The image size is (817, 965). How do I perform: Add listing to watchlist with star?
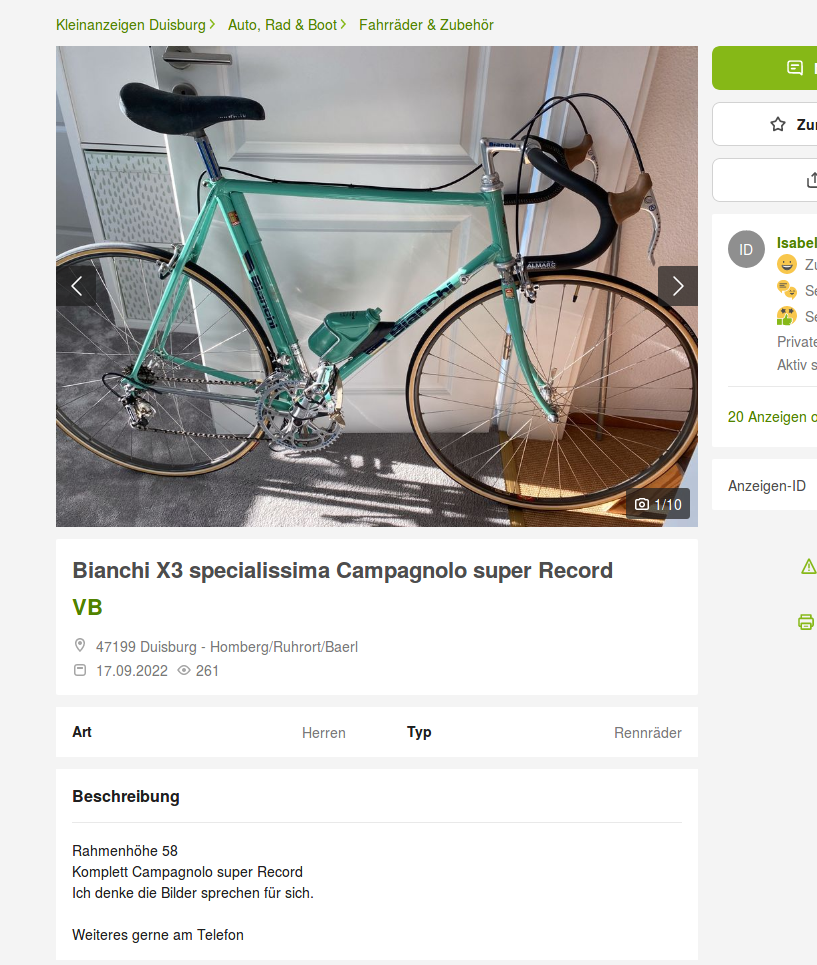click(x=765, y=124)
